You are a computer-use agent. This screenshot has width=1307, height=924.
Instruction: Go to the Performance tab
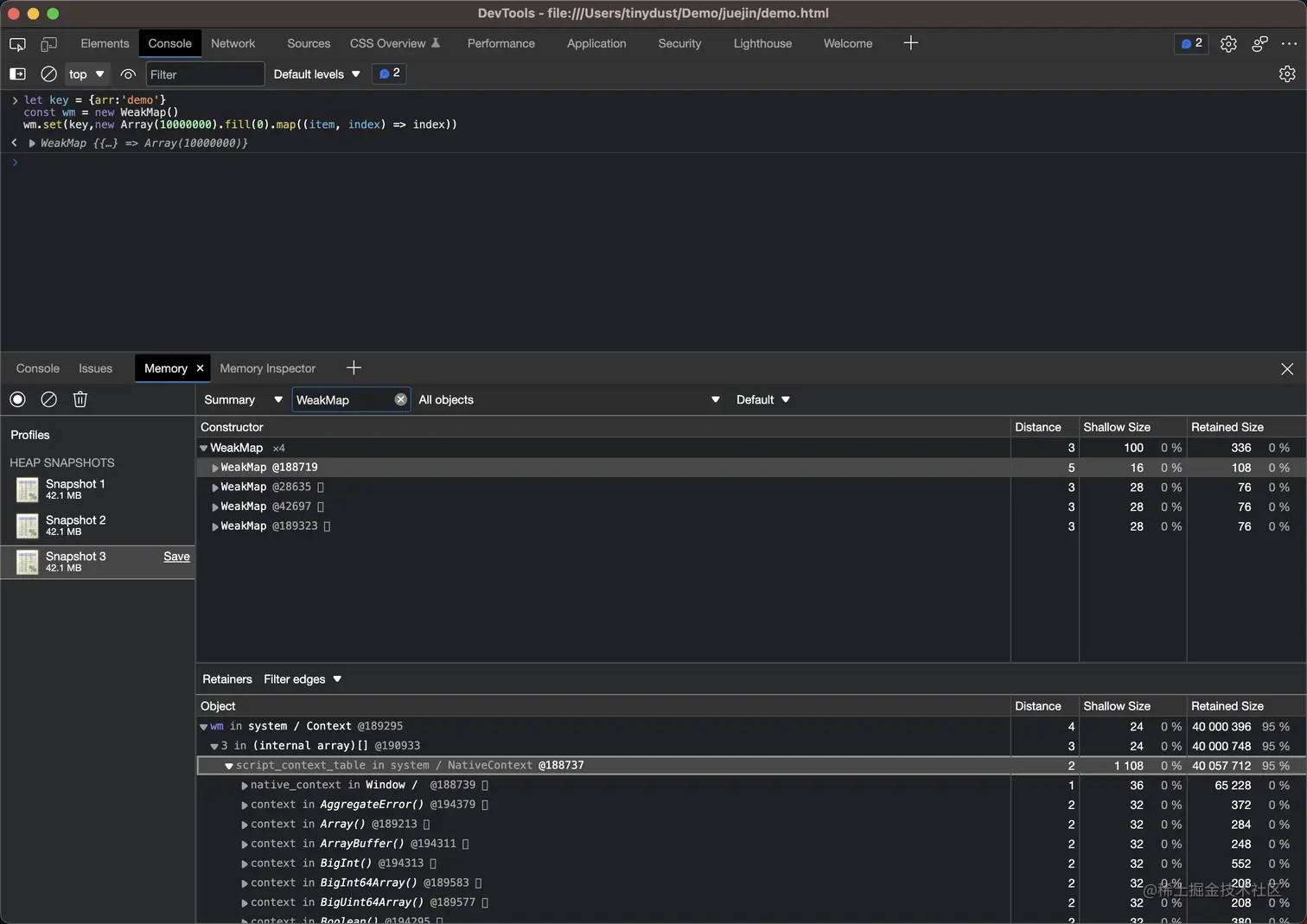pyautogui.click(x=501, y=43)
